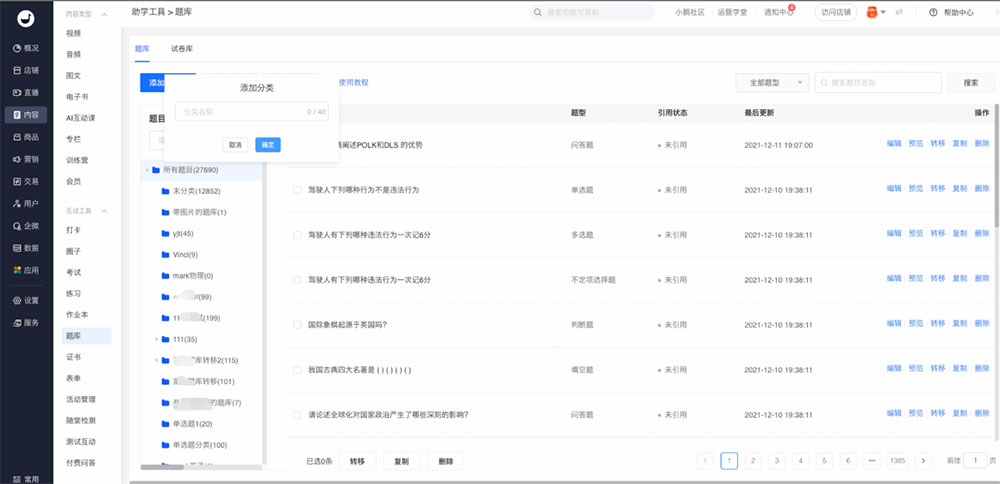
Task: Tick checkbox for 驾驶人有下列哪种行为不是违法行为
Action: point(297,190)
